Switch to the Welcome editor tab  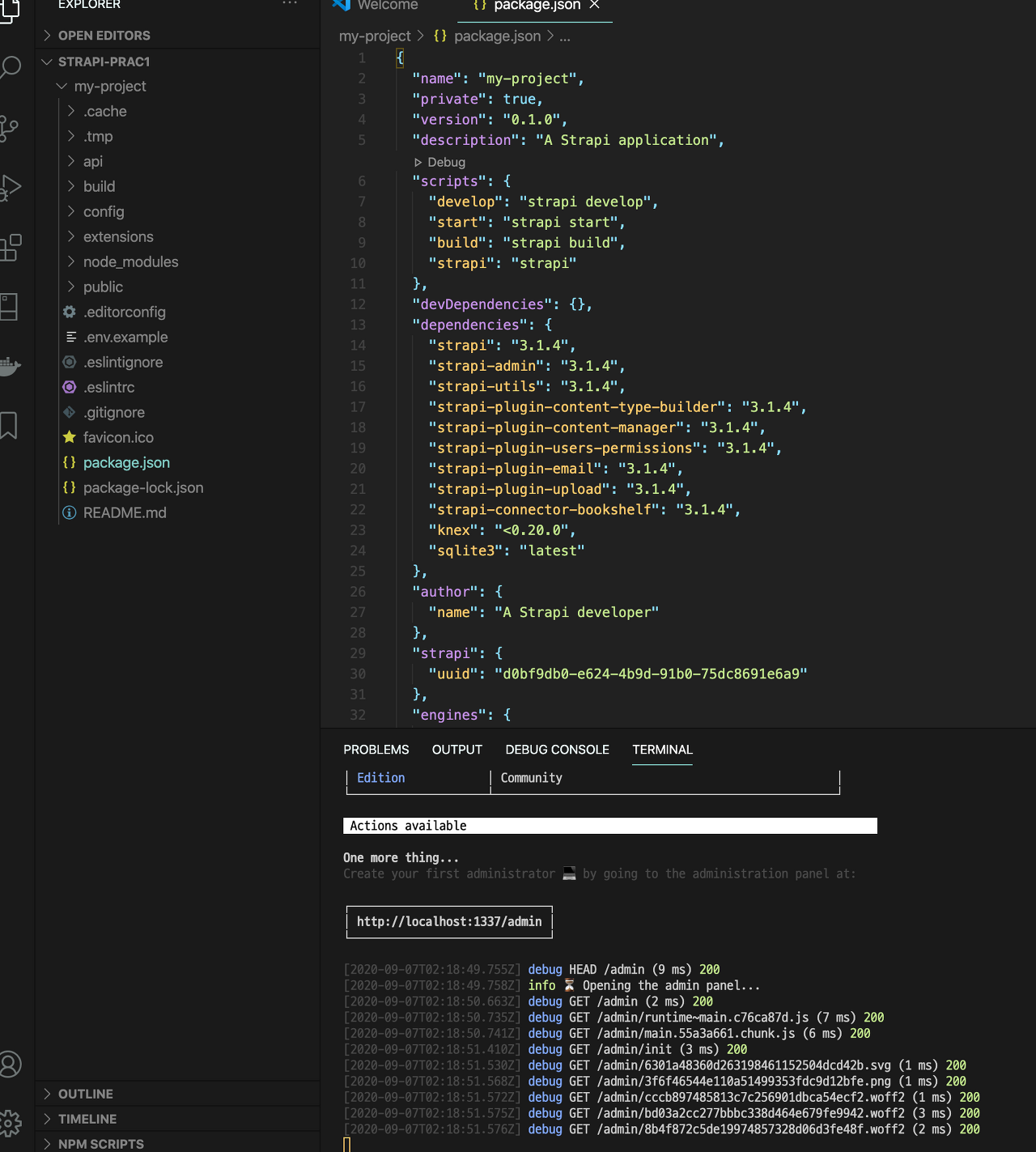pos(388,5)
